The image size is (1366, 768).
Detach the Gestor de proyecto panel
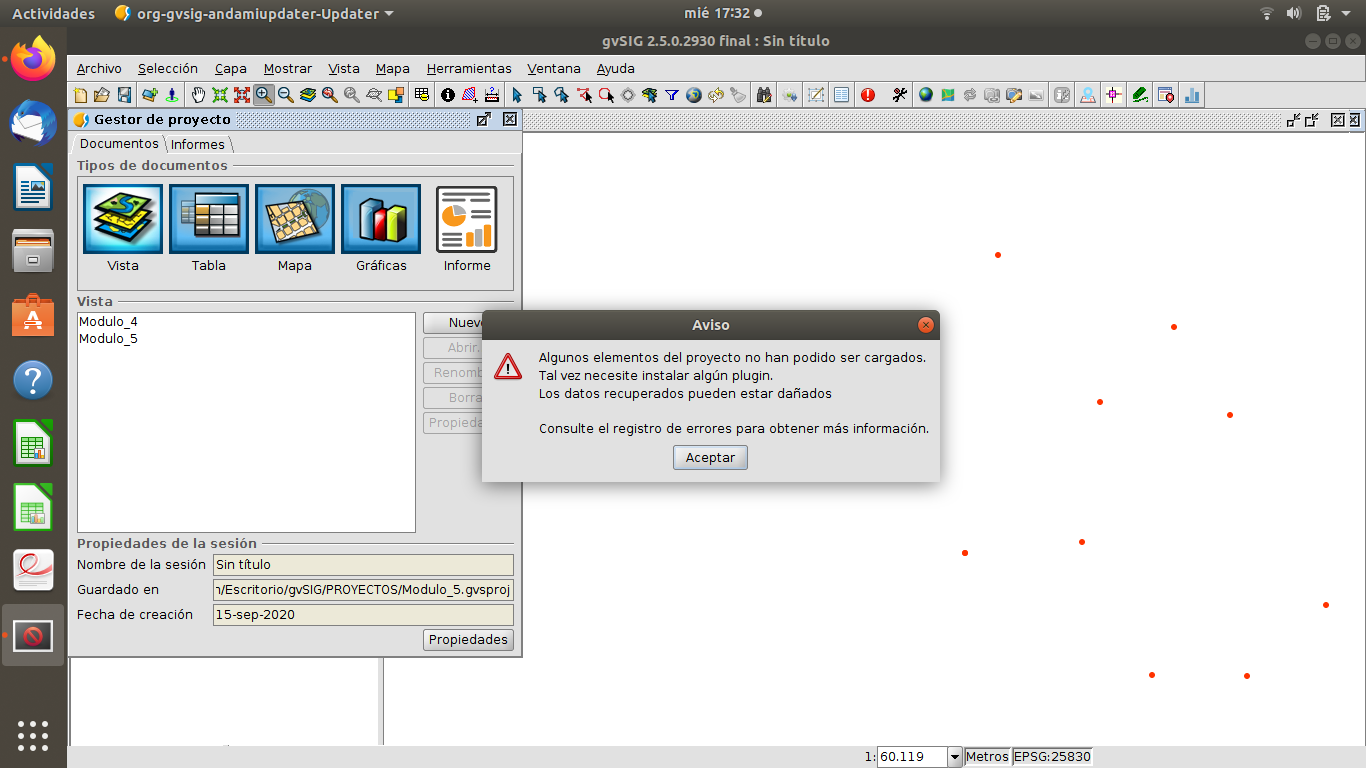tap(483, 119)
